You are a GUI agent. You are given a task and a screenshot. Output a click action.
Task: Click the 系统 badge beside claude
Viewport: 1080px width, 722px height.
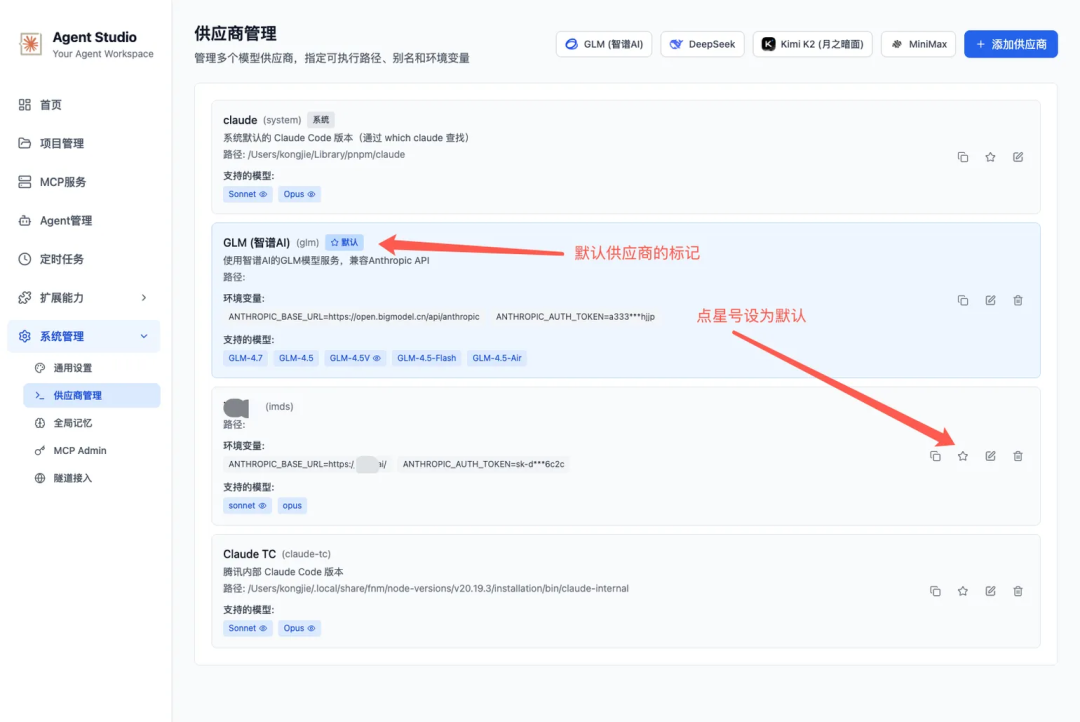point(321,120)
